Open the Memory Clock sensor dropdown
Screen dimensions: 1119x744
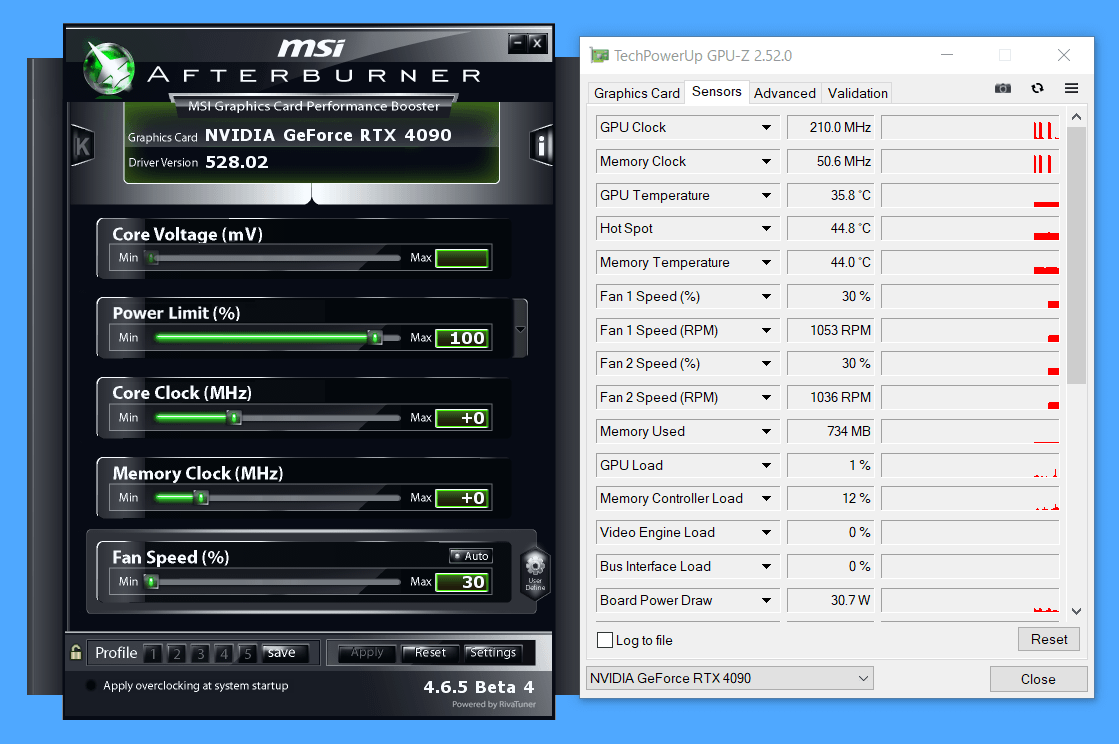(x=766, y=161)
